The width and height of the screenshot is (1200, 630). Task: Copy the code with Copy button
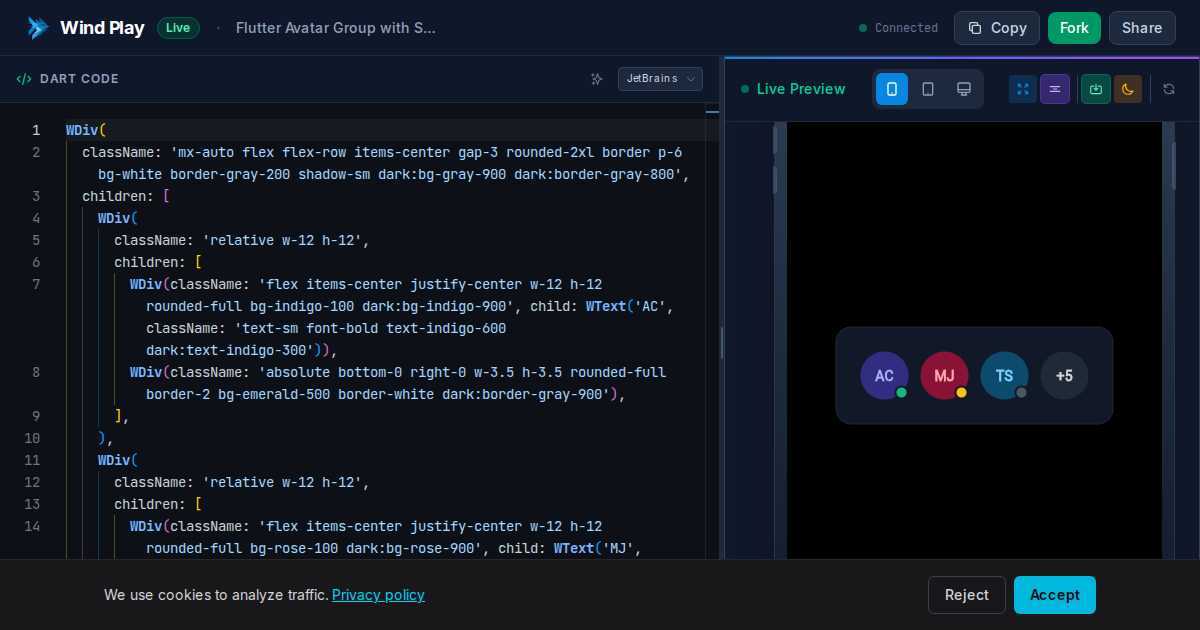click(997, 28)
